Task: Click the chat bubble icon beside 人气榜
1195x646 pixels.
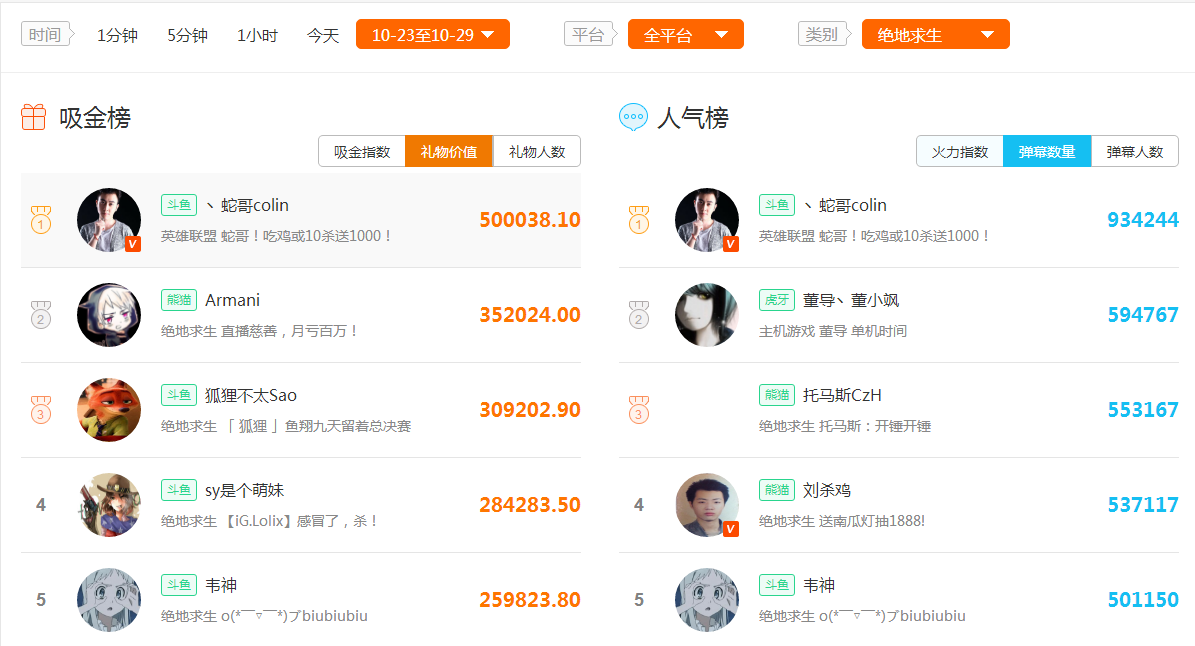Action: tap(633, 117)
